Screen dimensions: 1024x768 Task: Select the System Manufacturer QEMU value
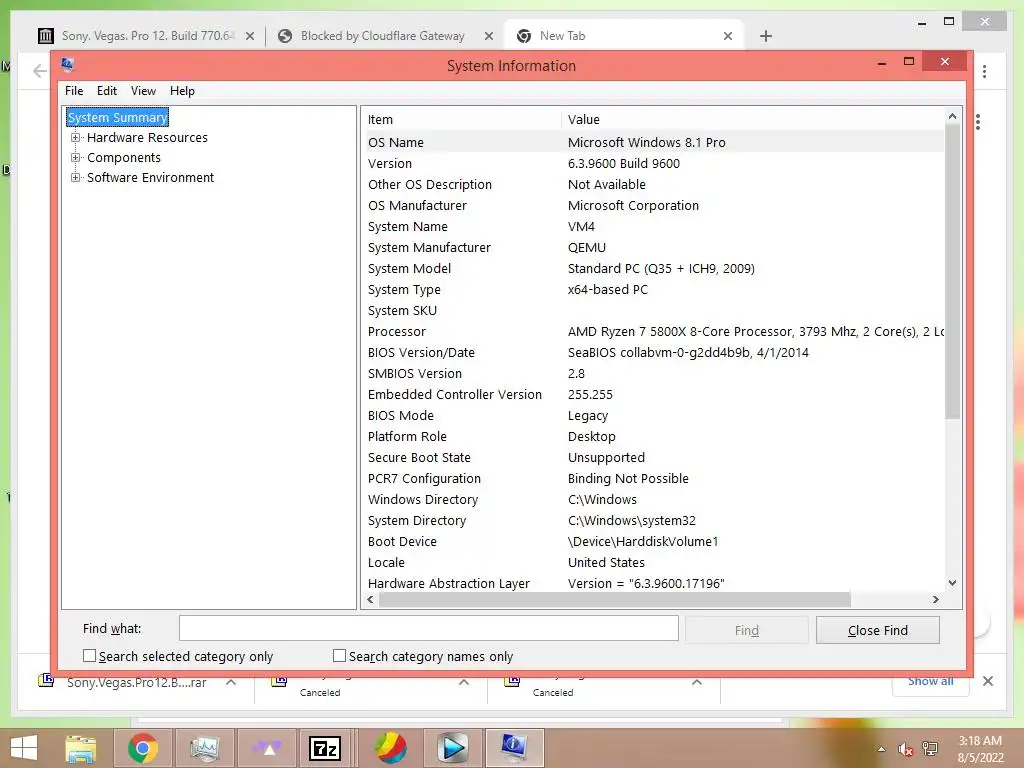pos(587,248)
